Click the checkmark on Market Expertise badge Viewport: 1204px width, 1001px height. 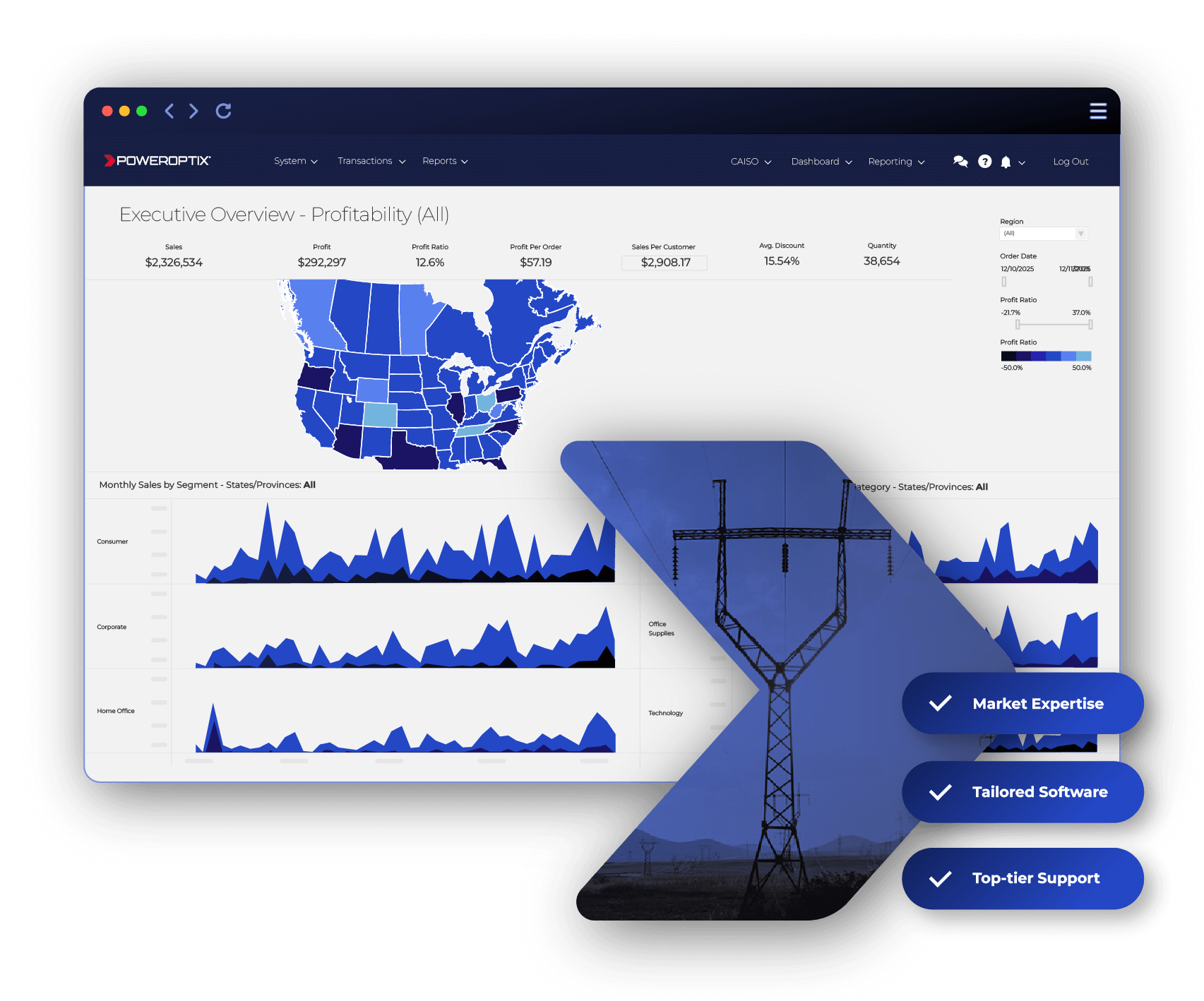[x=940, y=703]
